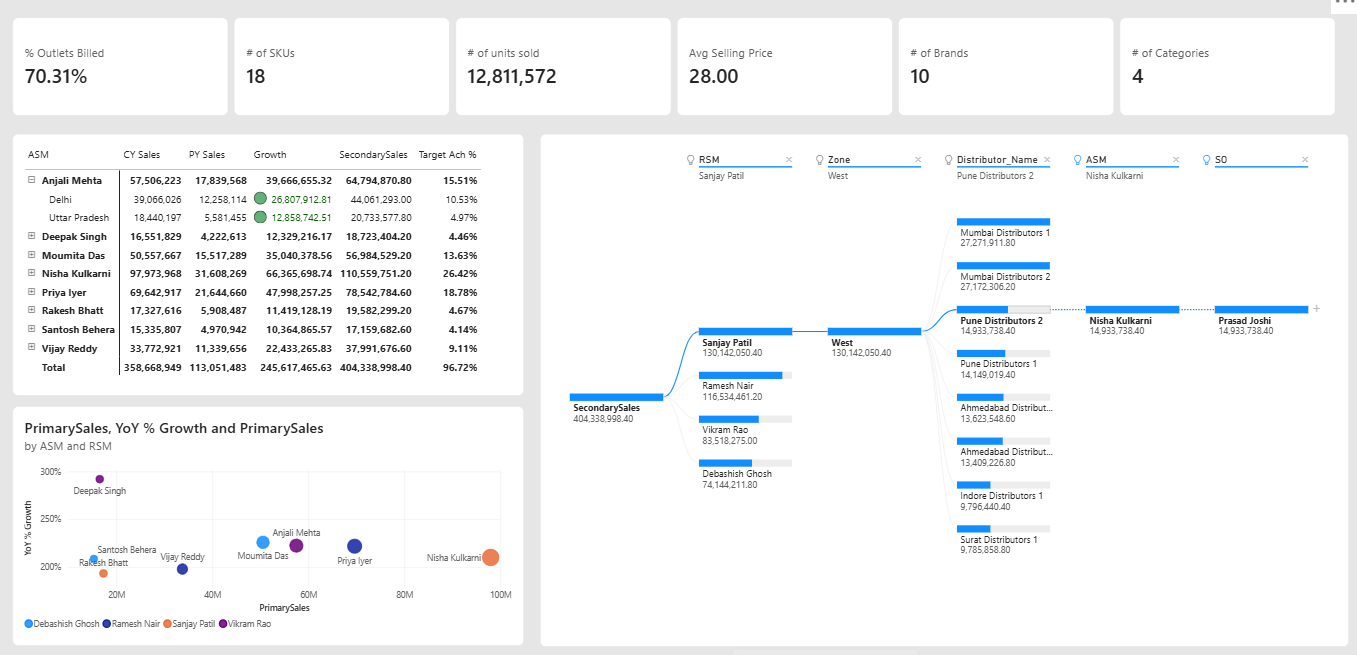Screen dimensions: 1357x655
Task: Select the Ramesh Nair bar in decomposition tree
Action: click(745, 376)
